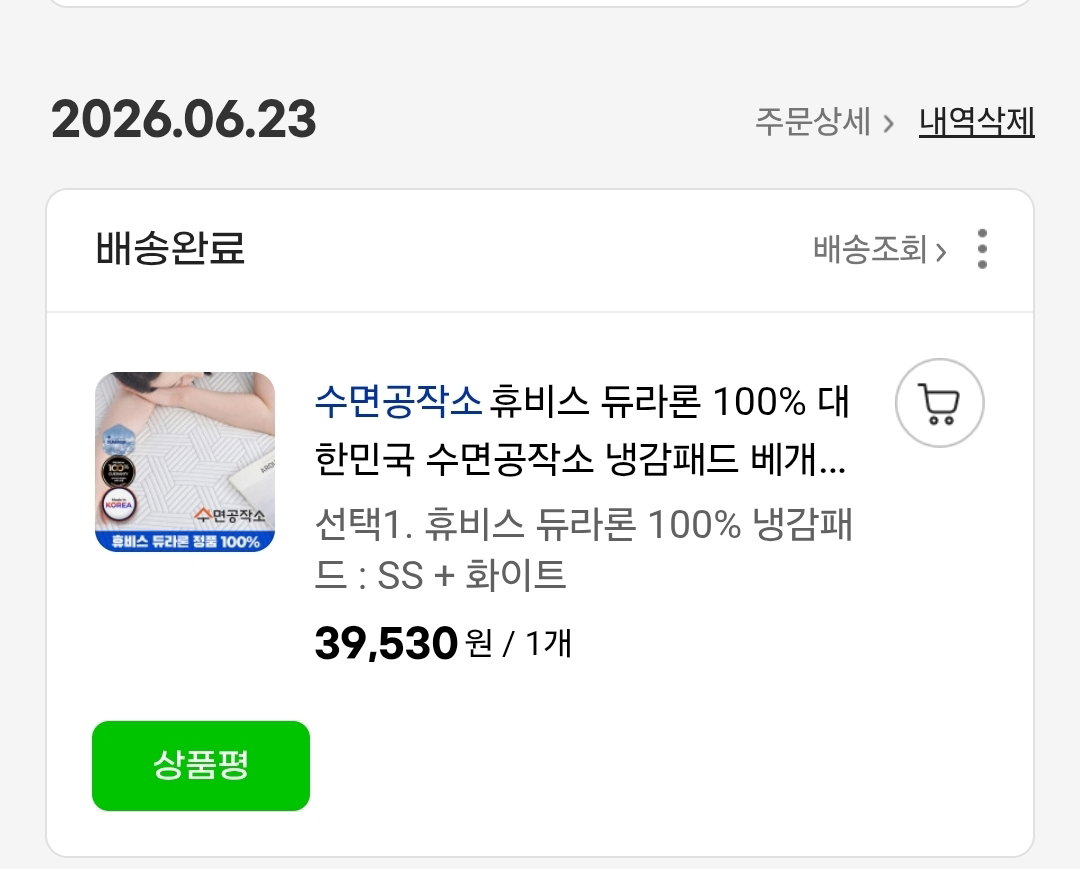Click the blue hexagon badge on product image
Viewport: 1080px width, 869px height.
[x=116, y=437]
